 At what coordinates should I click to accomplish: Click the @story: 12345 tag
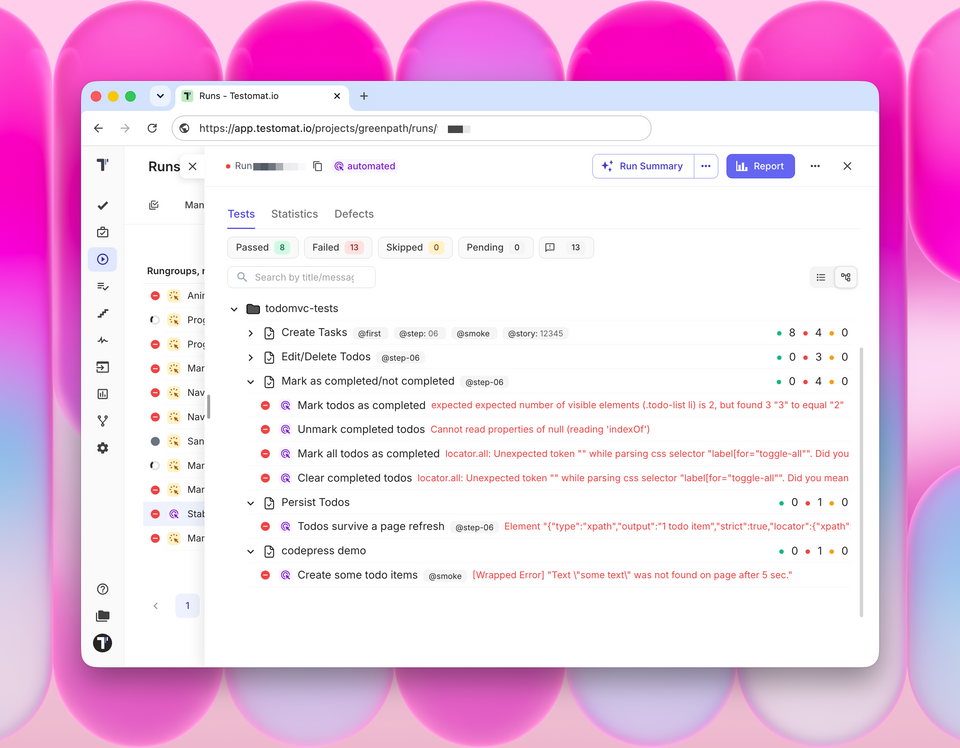[x=535, y=334]
